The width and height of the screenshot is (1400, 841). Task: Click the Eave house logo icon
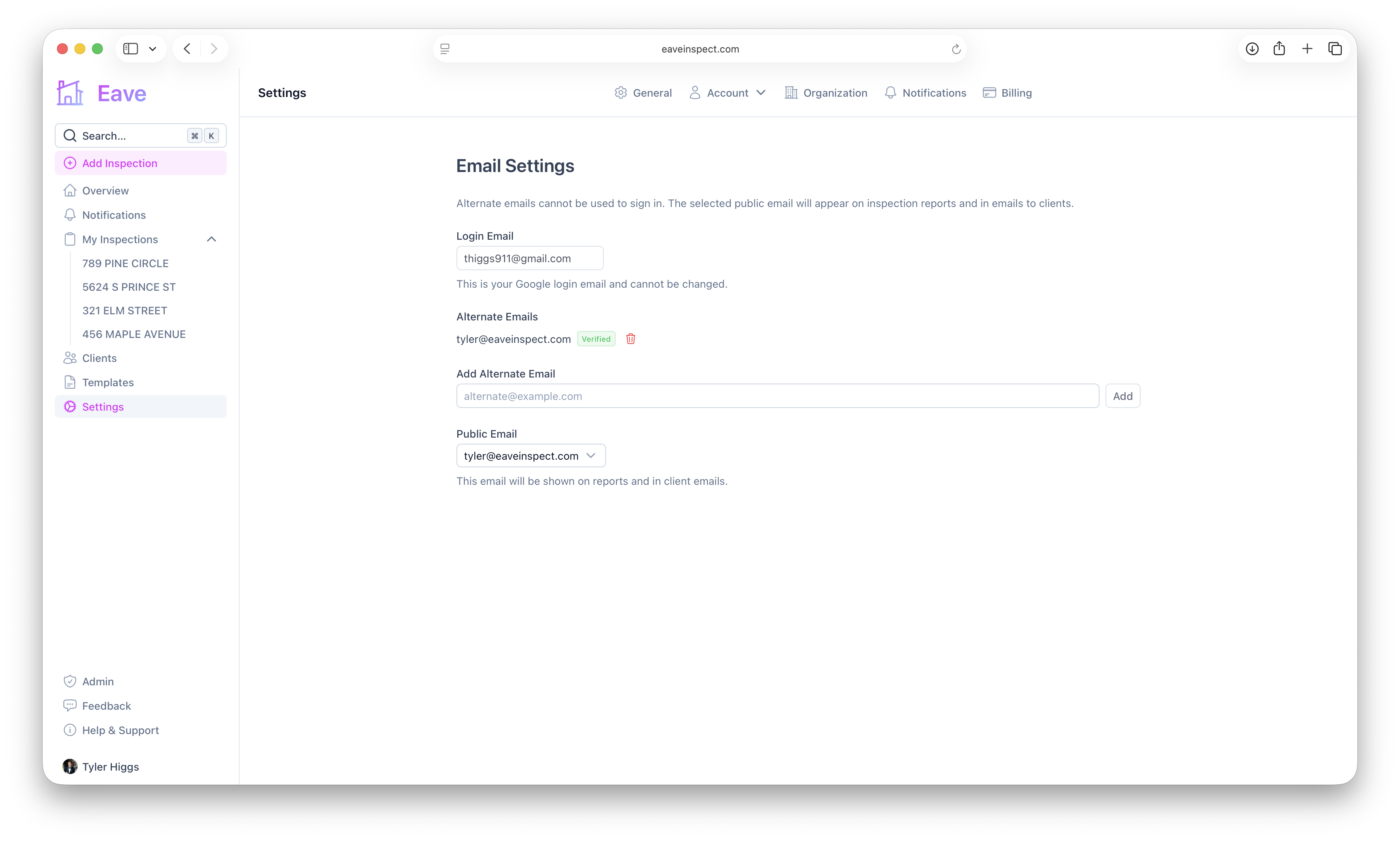click(x=70, y=92)
